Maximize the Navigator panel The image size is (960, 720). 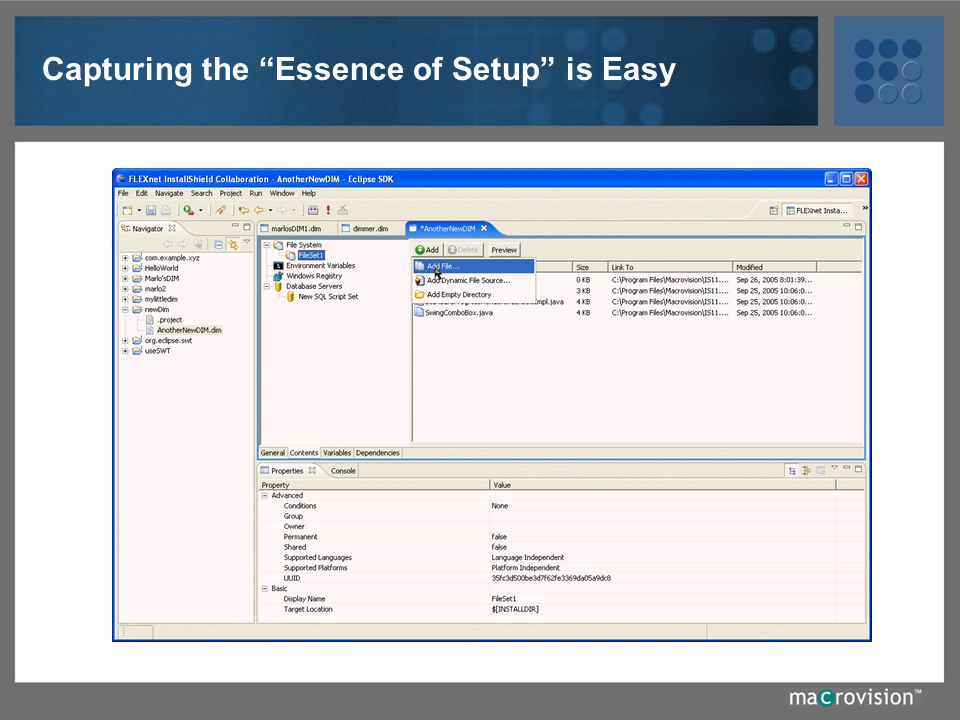click(247, 227)
